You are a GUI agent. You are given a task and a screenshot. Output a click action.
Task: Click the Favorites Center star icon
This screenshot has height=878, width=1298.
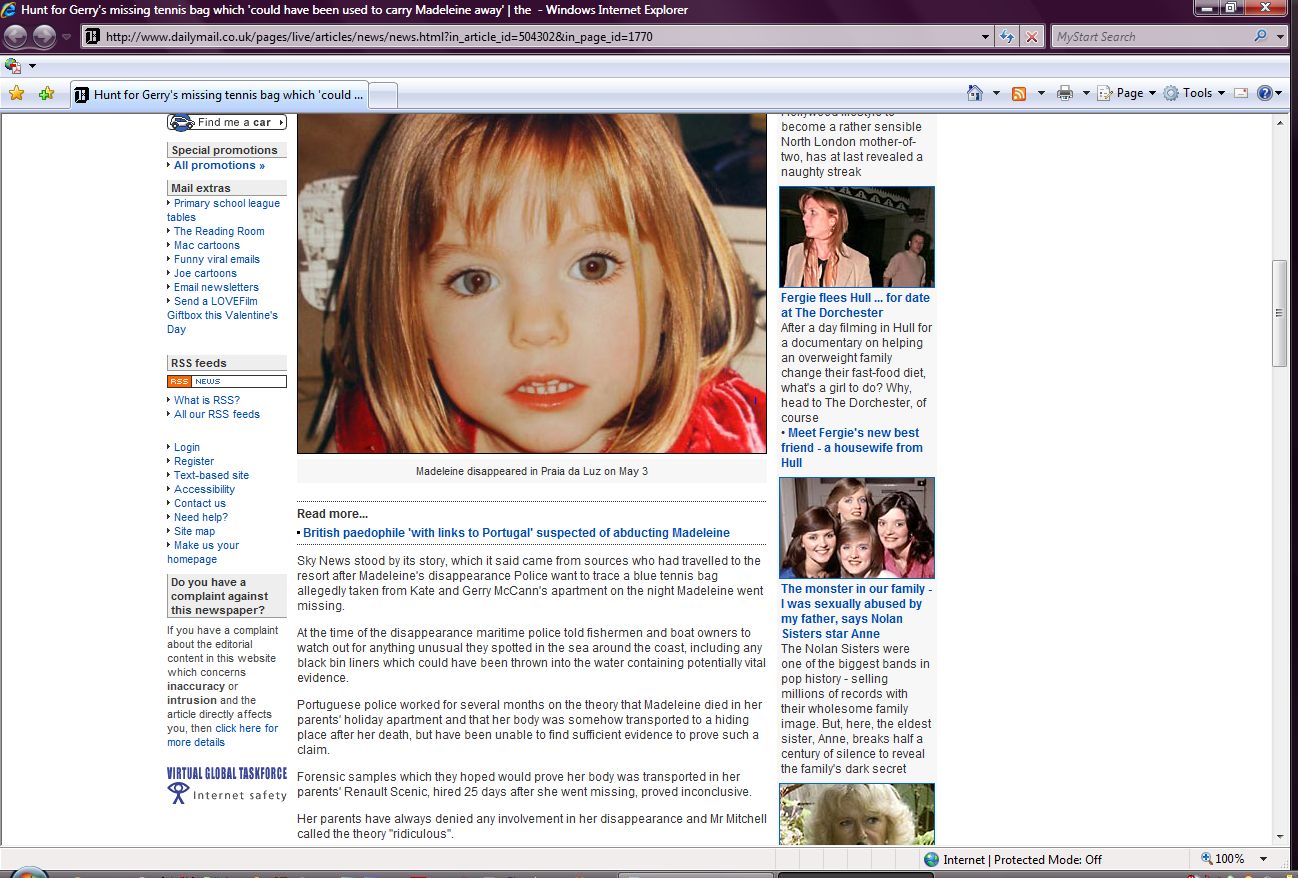[16, 94]
